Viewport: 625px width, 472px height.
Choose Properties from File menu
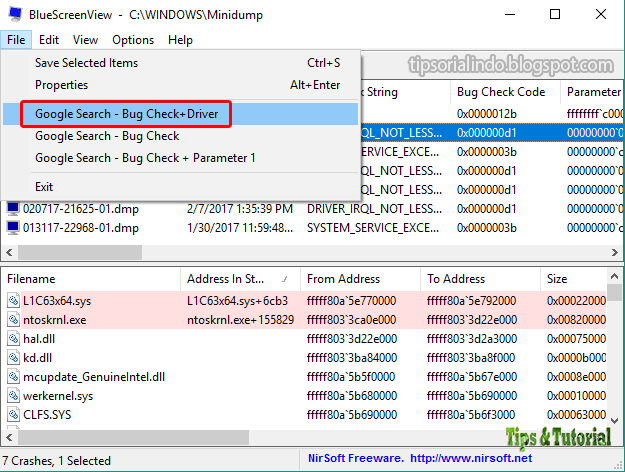click(181, 85)
